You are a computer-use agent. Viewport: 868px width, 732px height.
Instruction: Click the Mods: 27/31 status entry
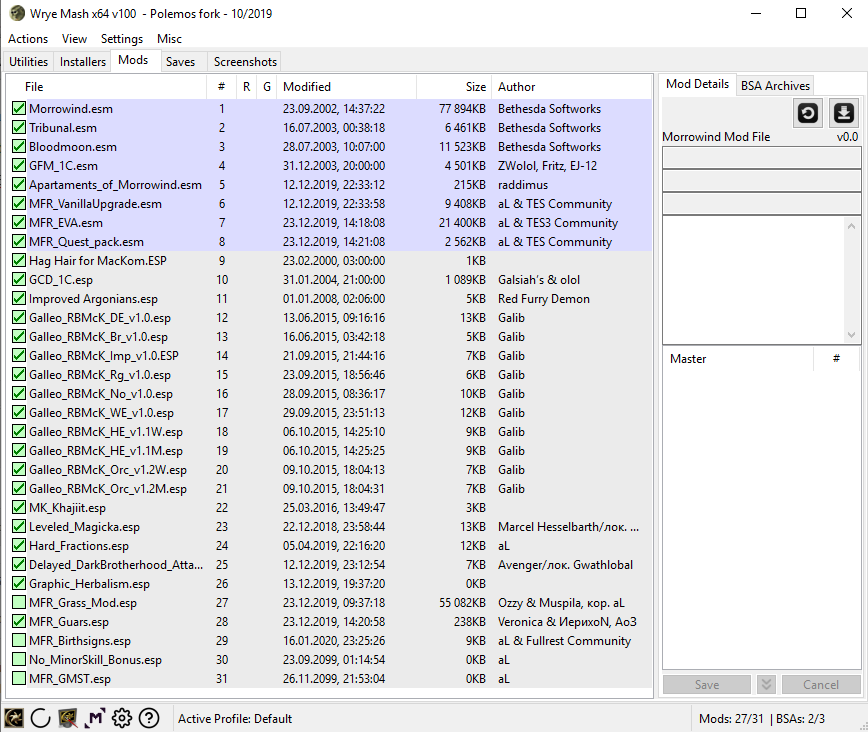731,719
